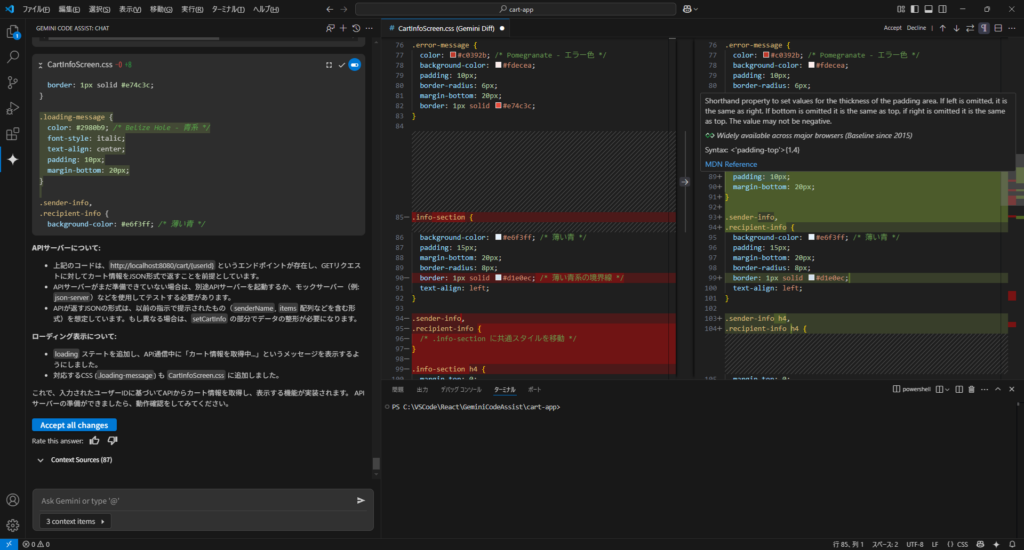Open the ファイル menu
The width and height of the screenshot is (1024, 550).
tap(36, 9)
